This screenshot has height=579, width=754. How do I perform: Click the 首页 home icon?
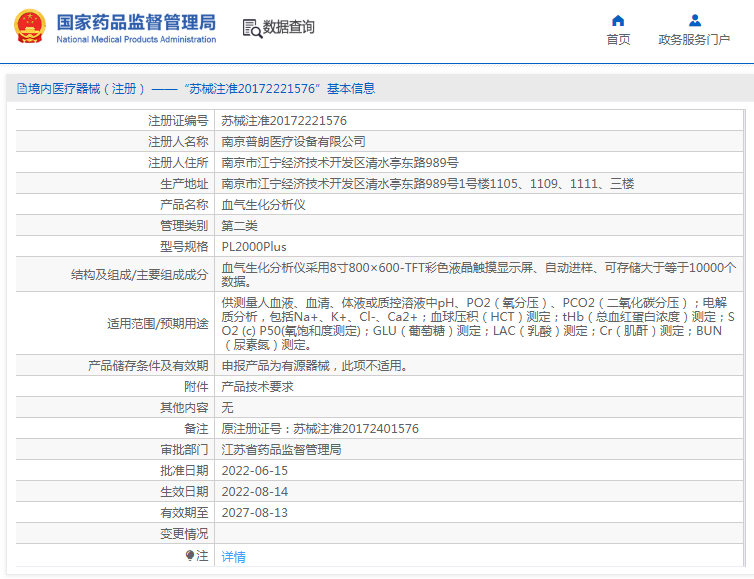[618, 21]
